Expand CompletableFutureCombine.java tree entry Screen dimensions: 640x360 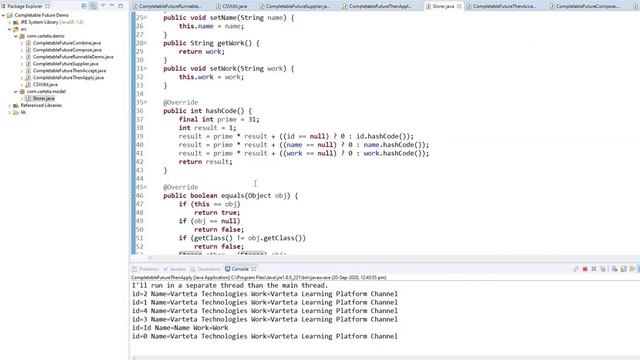[x=22, y=43]
